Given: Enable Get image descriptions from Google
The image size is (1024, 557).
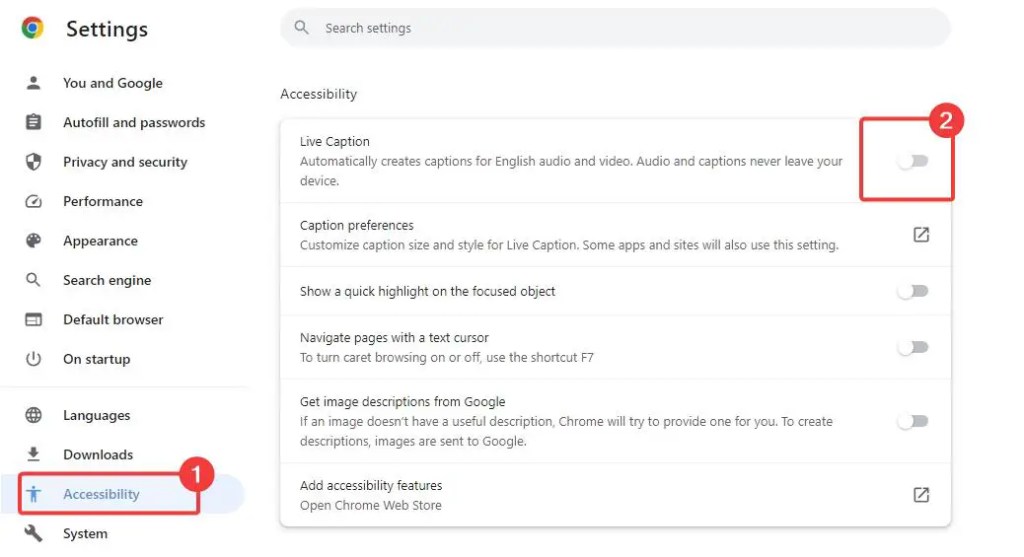Looking at the screenshot, I should point(912,421).
